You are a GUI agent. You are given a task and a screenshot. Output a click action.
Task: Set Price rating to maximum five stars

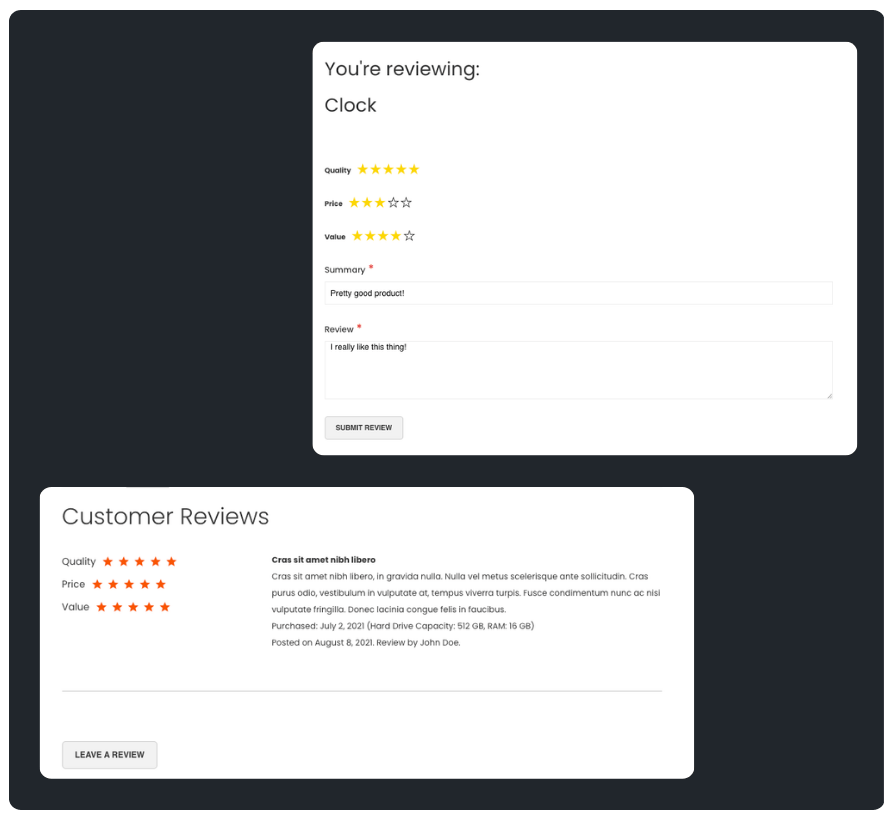pos(407,202)
